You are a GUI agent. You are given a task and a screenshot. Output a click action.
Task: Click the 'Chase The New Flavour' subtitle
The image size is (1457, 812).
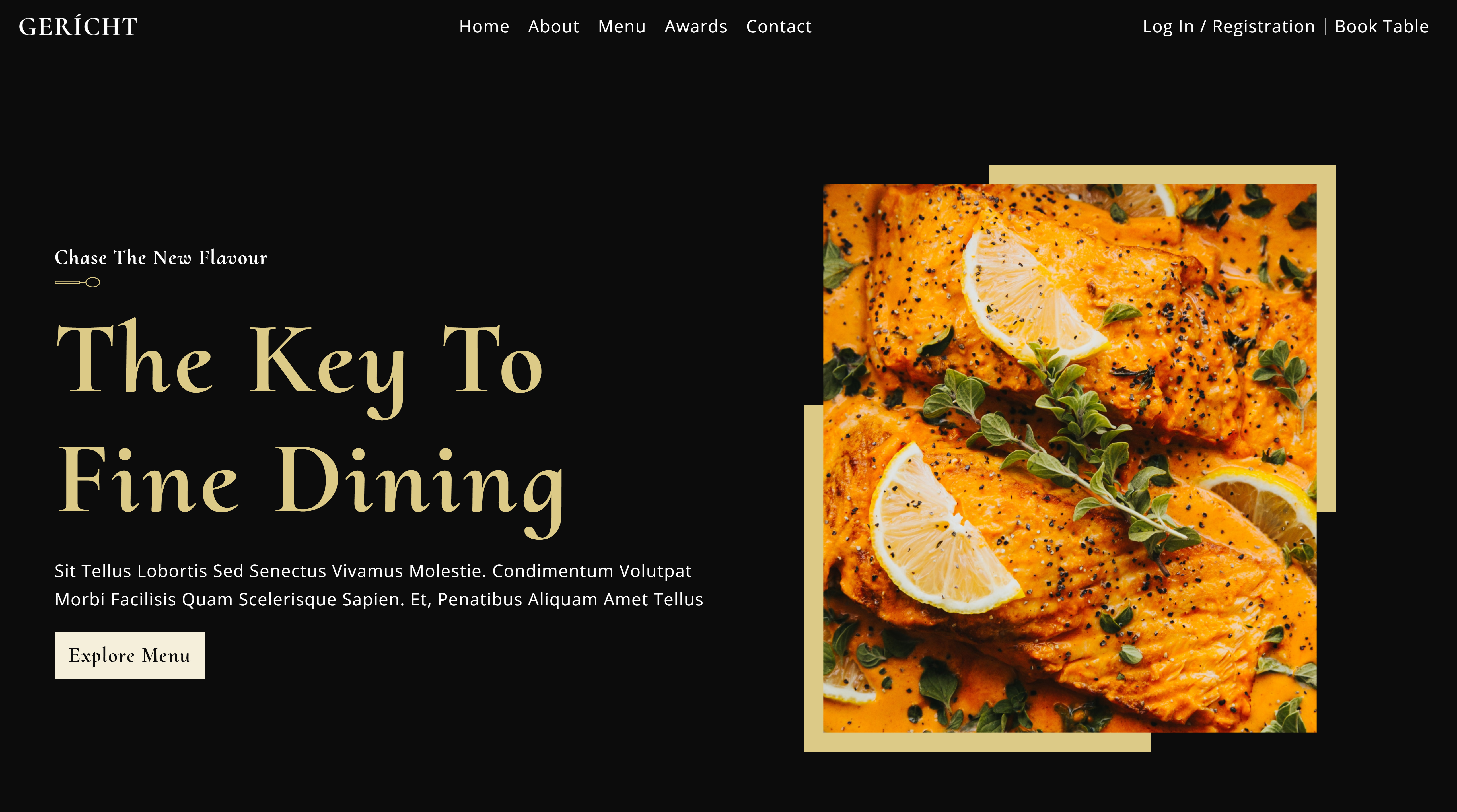160,258
